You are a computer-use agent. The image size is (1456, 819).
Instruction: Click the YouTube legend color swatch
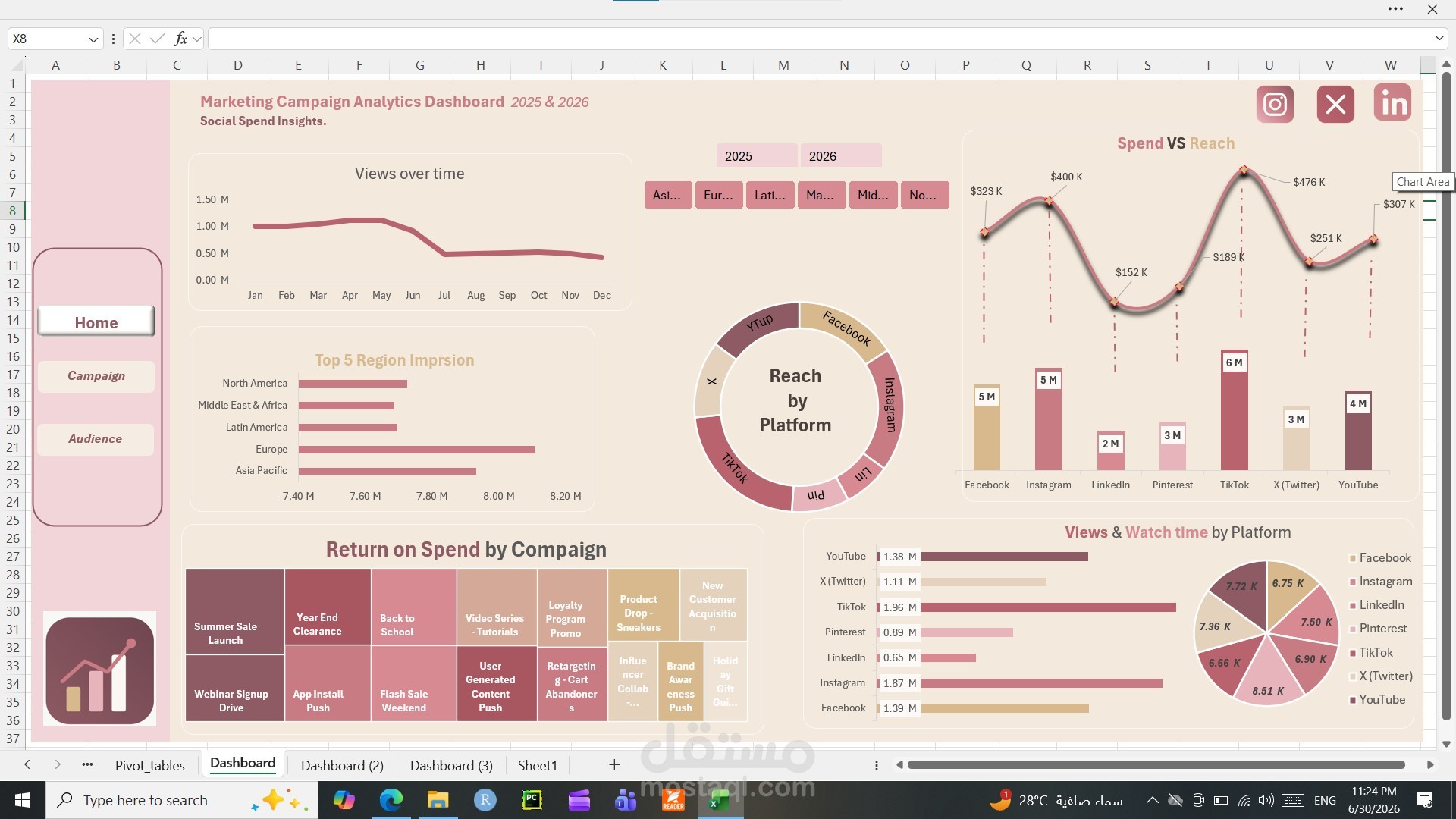pyautogui.click(x=1353, y=700)
